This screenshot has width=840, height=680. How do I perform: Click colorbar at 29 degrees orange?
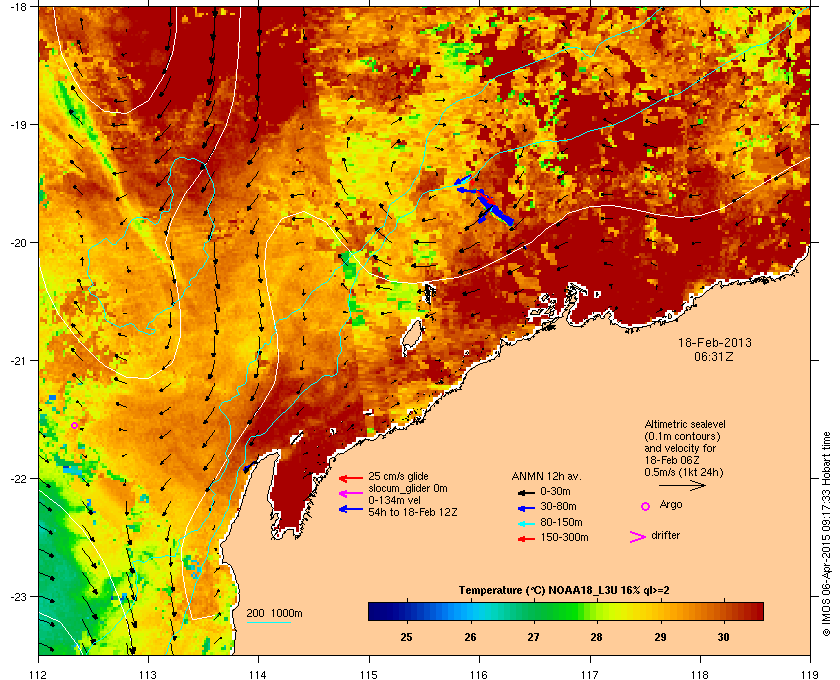pos(660,611)
